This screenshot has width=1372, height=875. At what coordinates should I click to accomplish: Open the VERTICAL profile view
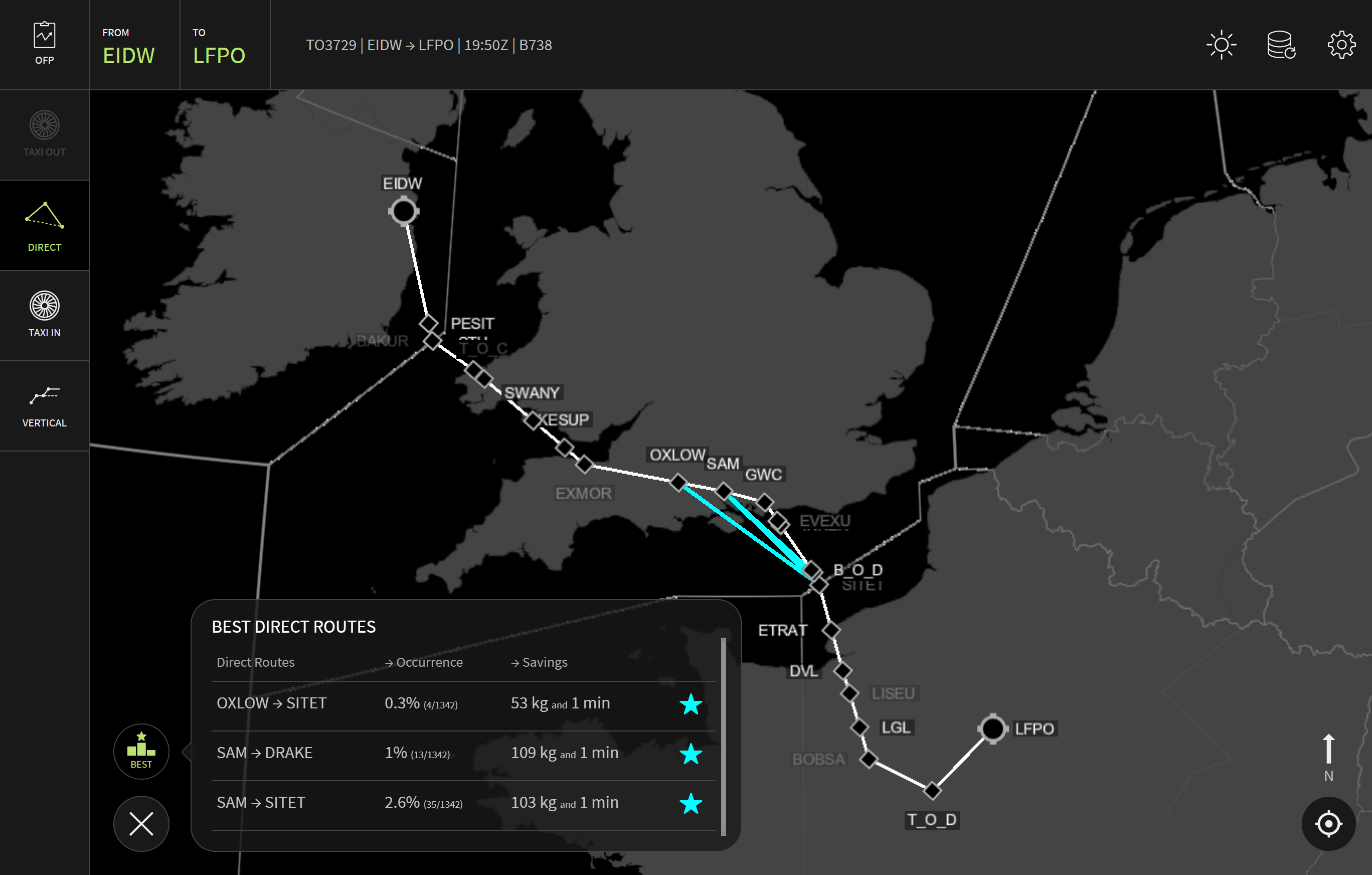[x=45, y=405]
